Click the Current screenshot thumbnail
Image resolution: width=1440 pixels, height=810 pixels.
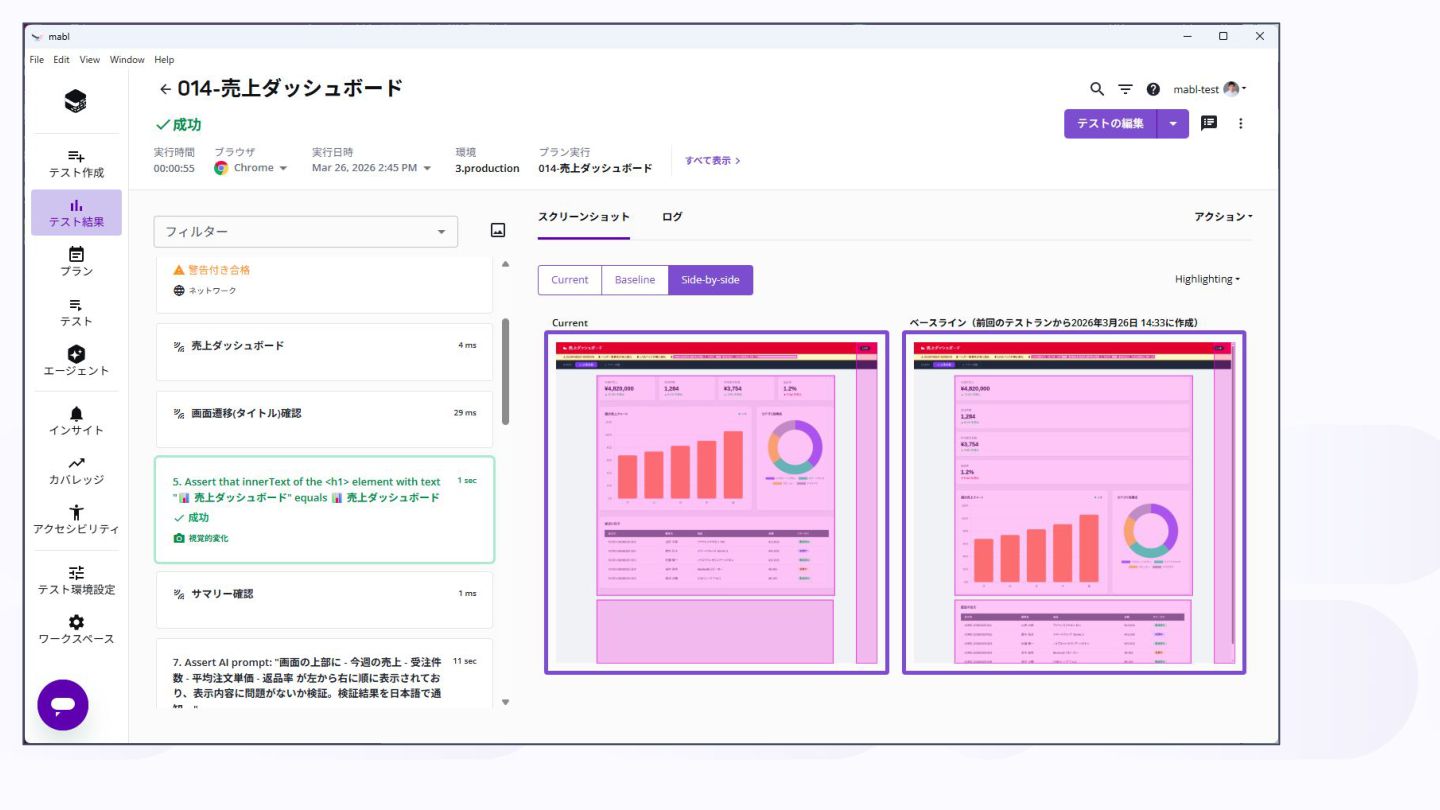716,502
